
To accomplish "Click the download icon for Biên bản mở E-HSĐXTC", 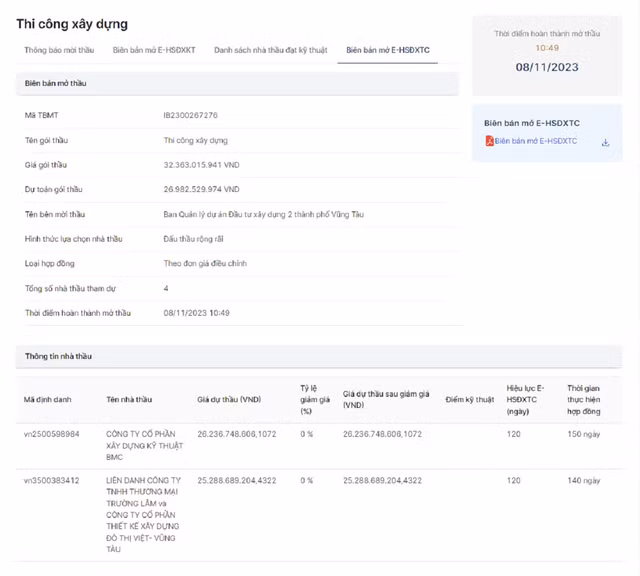I will [x=605, y=142].
